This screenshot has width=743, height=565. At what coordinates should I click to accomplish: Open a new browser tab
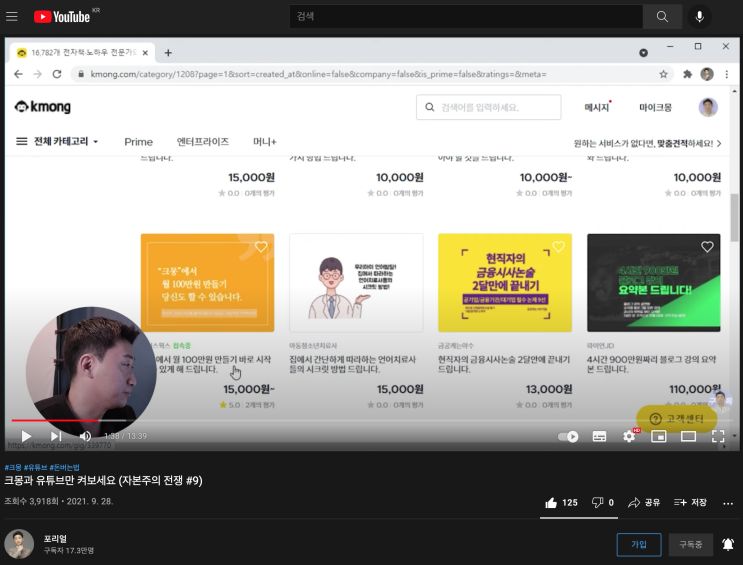[168, 53]
